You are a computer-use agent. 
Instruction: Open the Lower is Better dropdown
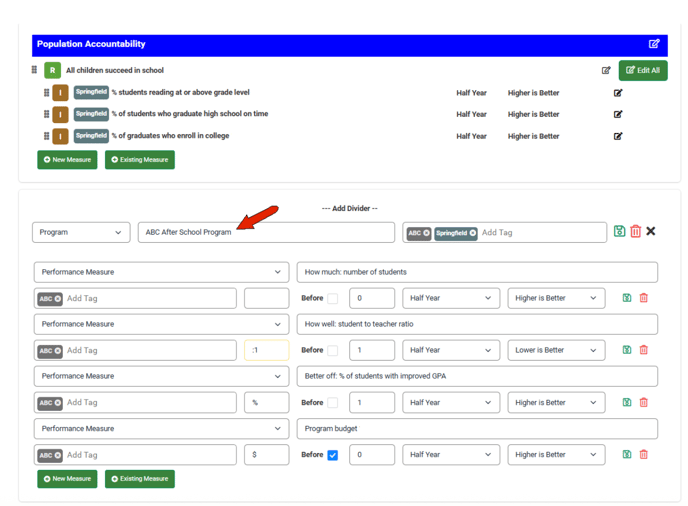555,350
